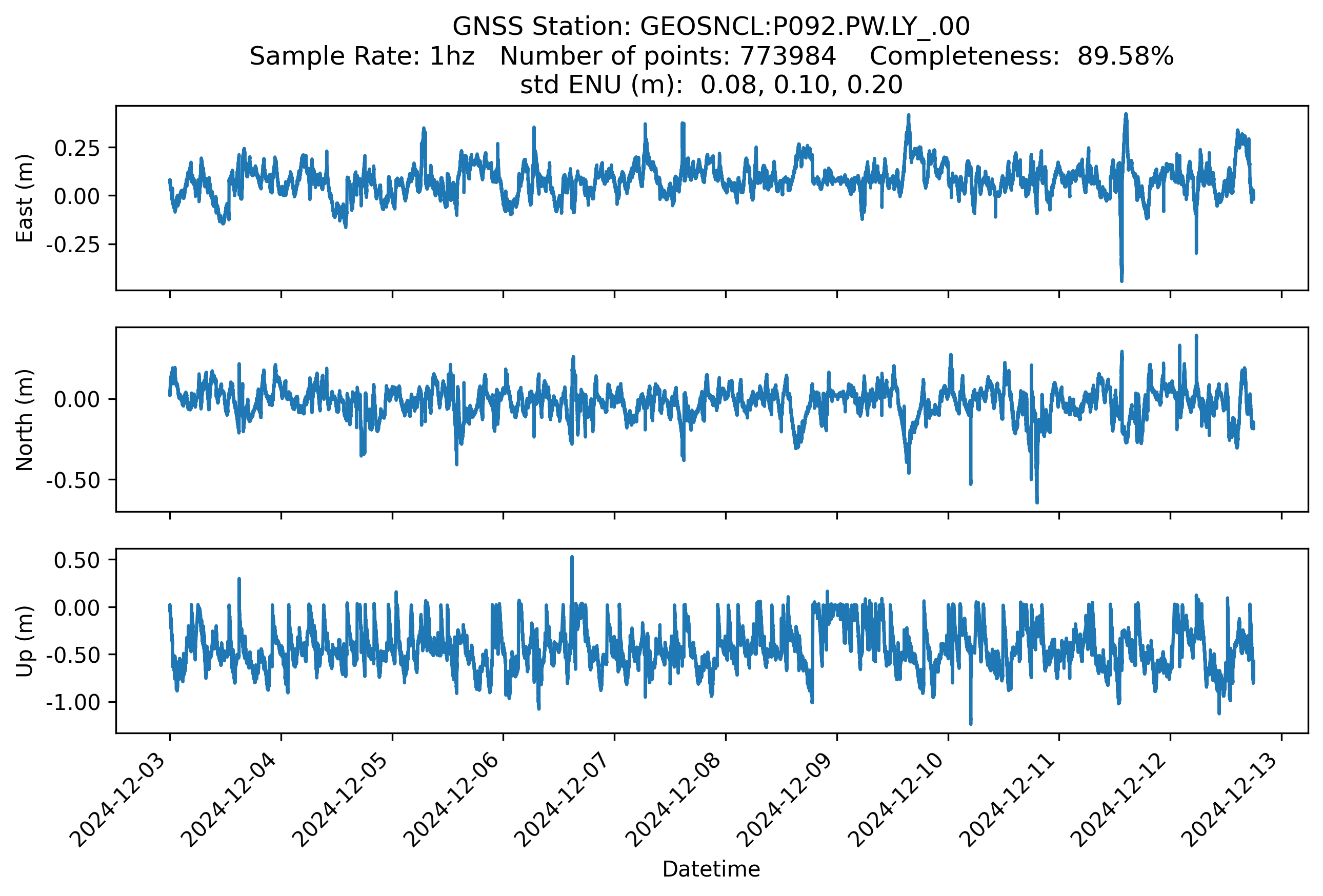Click the -0.50 tick on North axis
1323x896 pixels.
tap(73, 481)
